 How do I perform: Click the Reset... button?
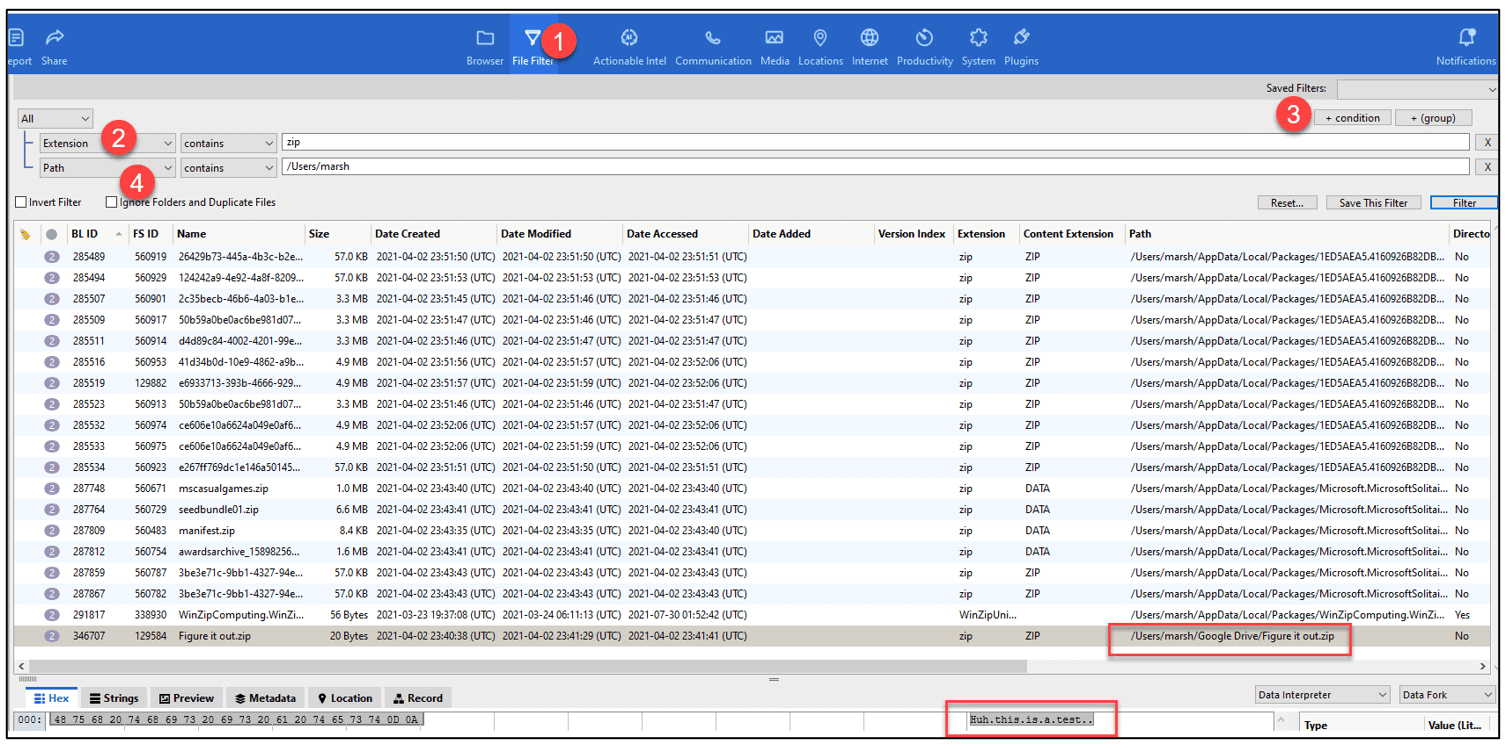1287,203
